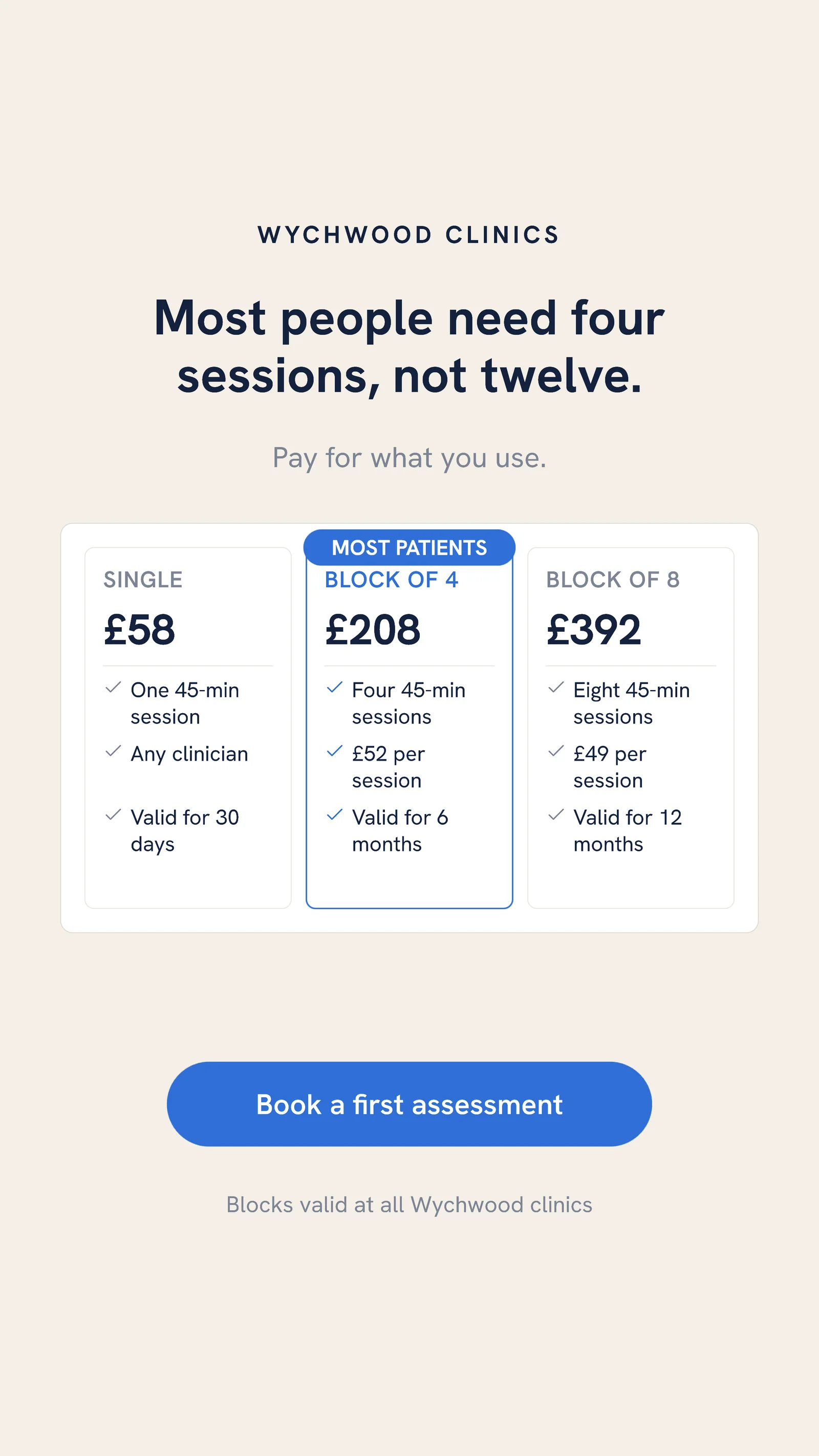Click checkmark beside Valid for 30 days
The image size is (819, 1456).
click(x=114, y=815)
